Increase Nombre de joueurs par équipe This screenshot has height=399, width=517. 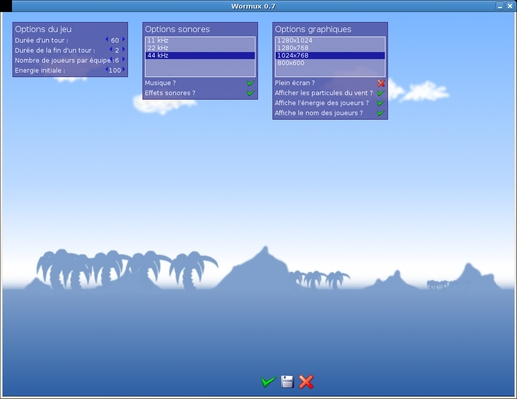pos(123,59)
